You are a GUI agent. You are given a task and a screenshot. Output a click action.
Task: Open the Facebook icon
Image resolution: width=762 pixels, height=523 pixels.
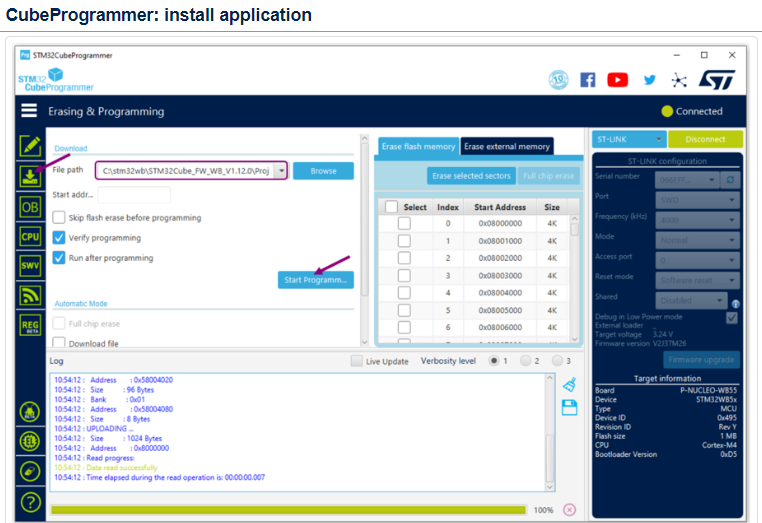tap(588, 80)
